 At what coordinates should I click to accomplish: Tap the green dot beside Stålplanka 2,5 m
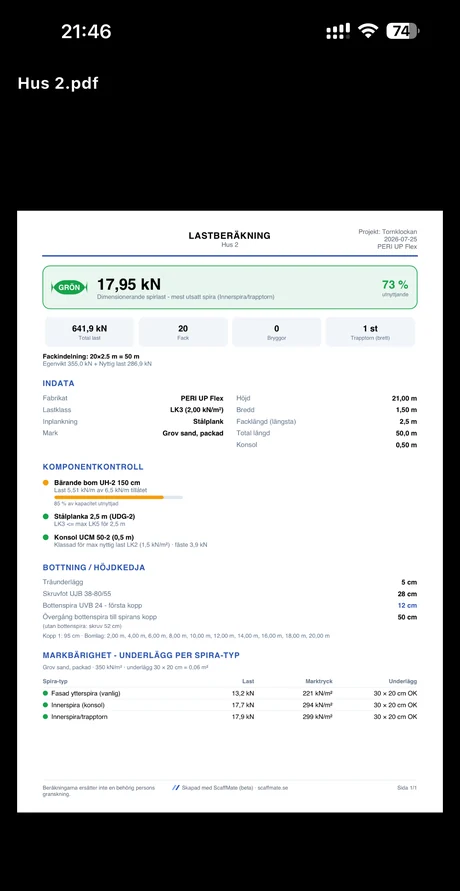click(x=45, y=516)
